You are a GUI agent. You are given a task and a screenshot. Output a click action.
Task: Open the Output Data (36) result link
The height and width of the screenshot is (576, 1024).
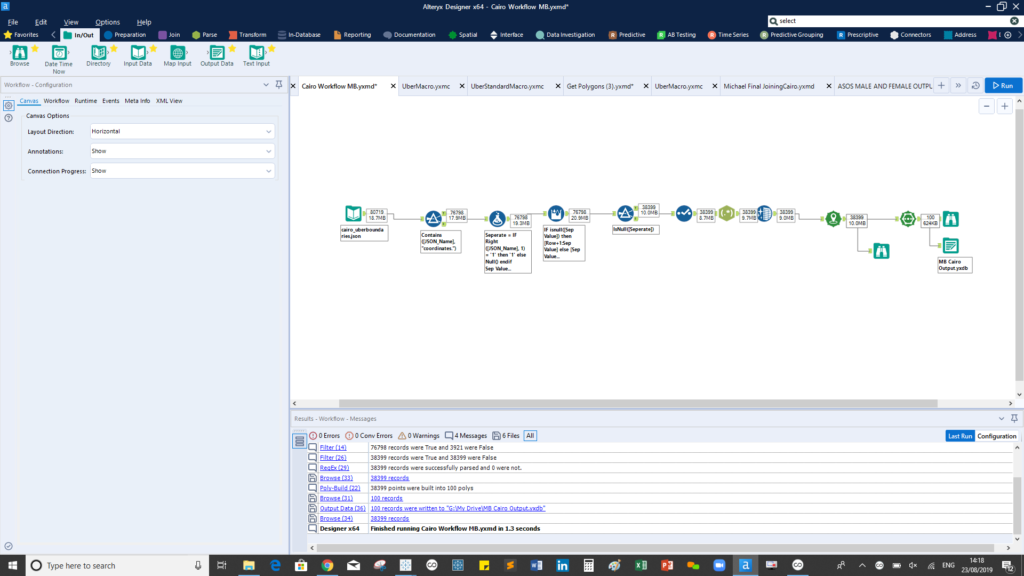(341, 508)
